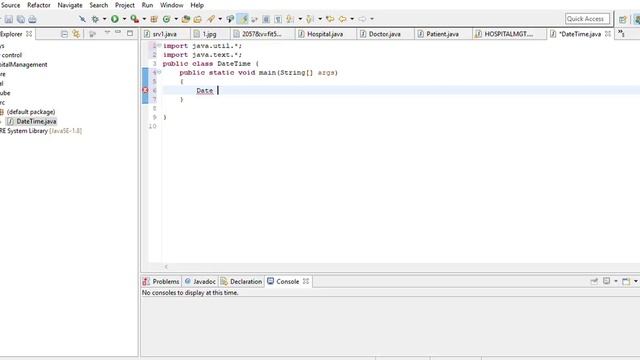The width and height of the screenshot is (640, 360).
Task: Switch to srv1.java editor tab
Action: 165,34
